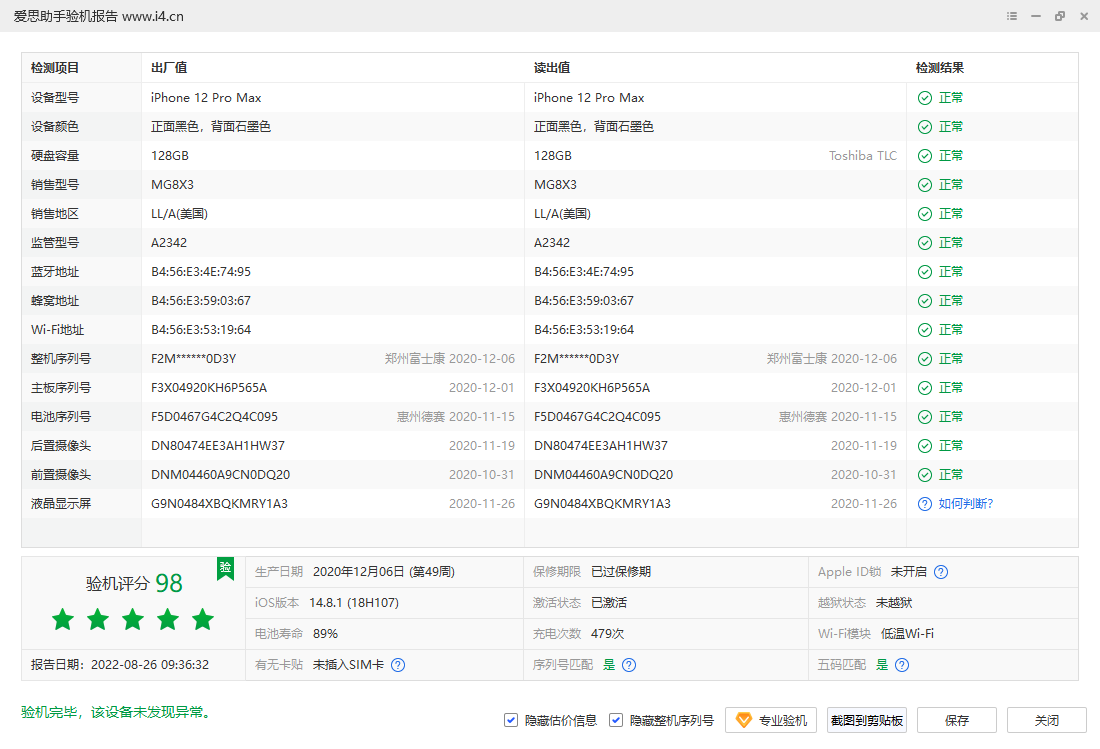Image resolution: width=1100 pixels, height=749 pixels.
Task: Click the help icon beside 五码匹配
Action: [x=902, y=665]
